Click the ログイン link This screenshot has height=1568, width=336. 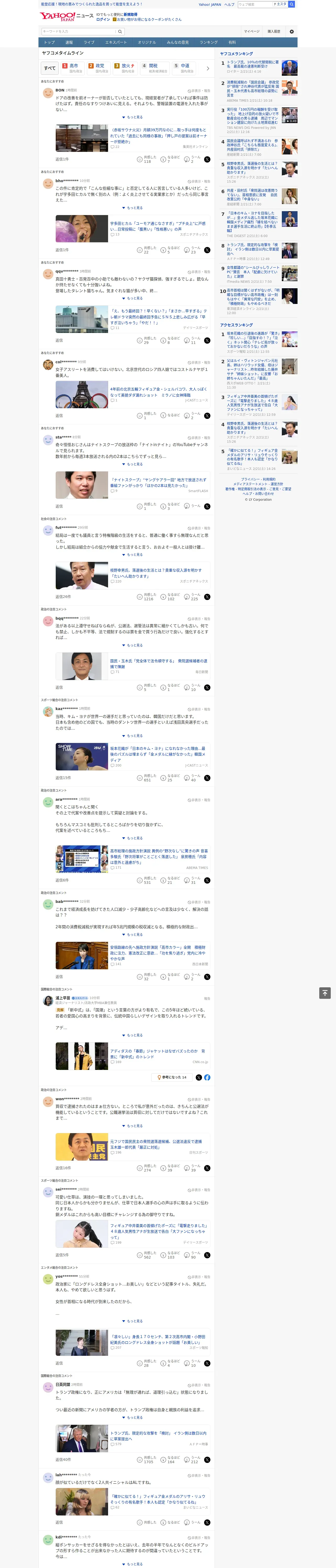tap(103, 20)
